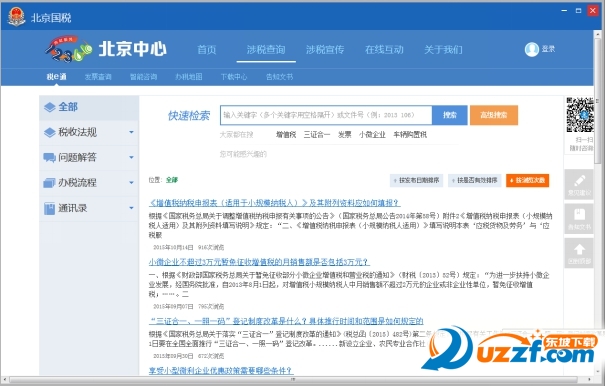Click the keyword search input field

pos(326,115)
